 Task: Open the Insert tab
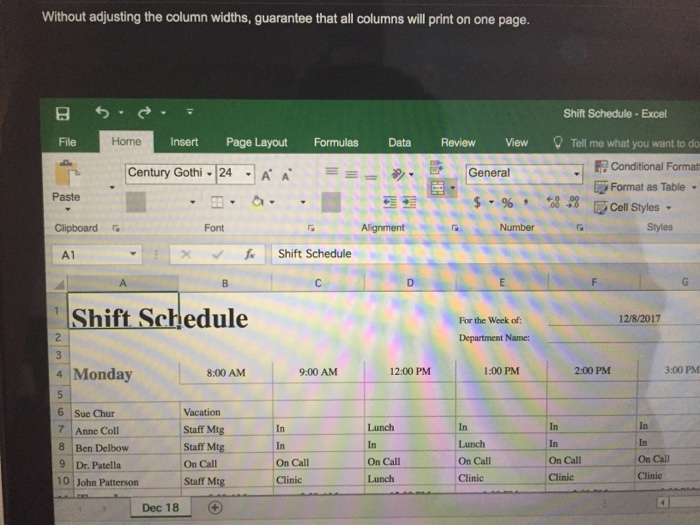[184, 142]
